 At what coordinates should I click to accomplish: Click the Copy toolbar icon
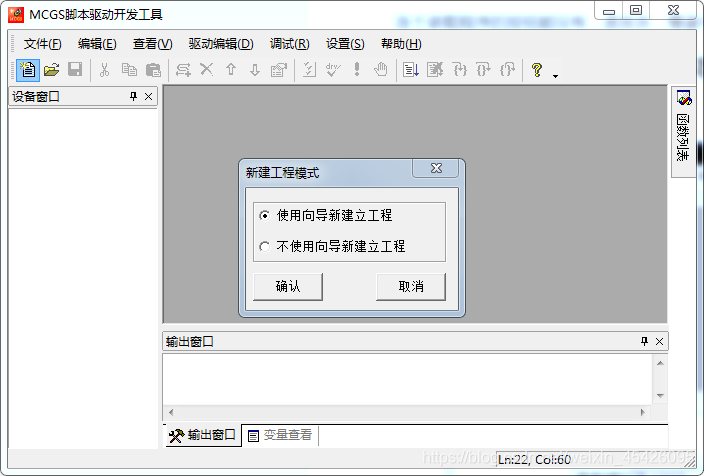(129, 70)
